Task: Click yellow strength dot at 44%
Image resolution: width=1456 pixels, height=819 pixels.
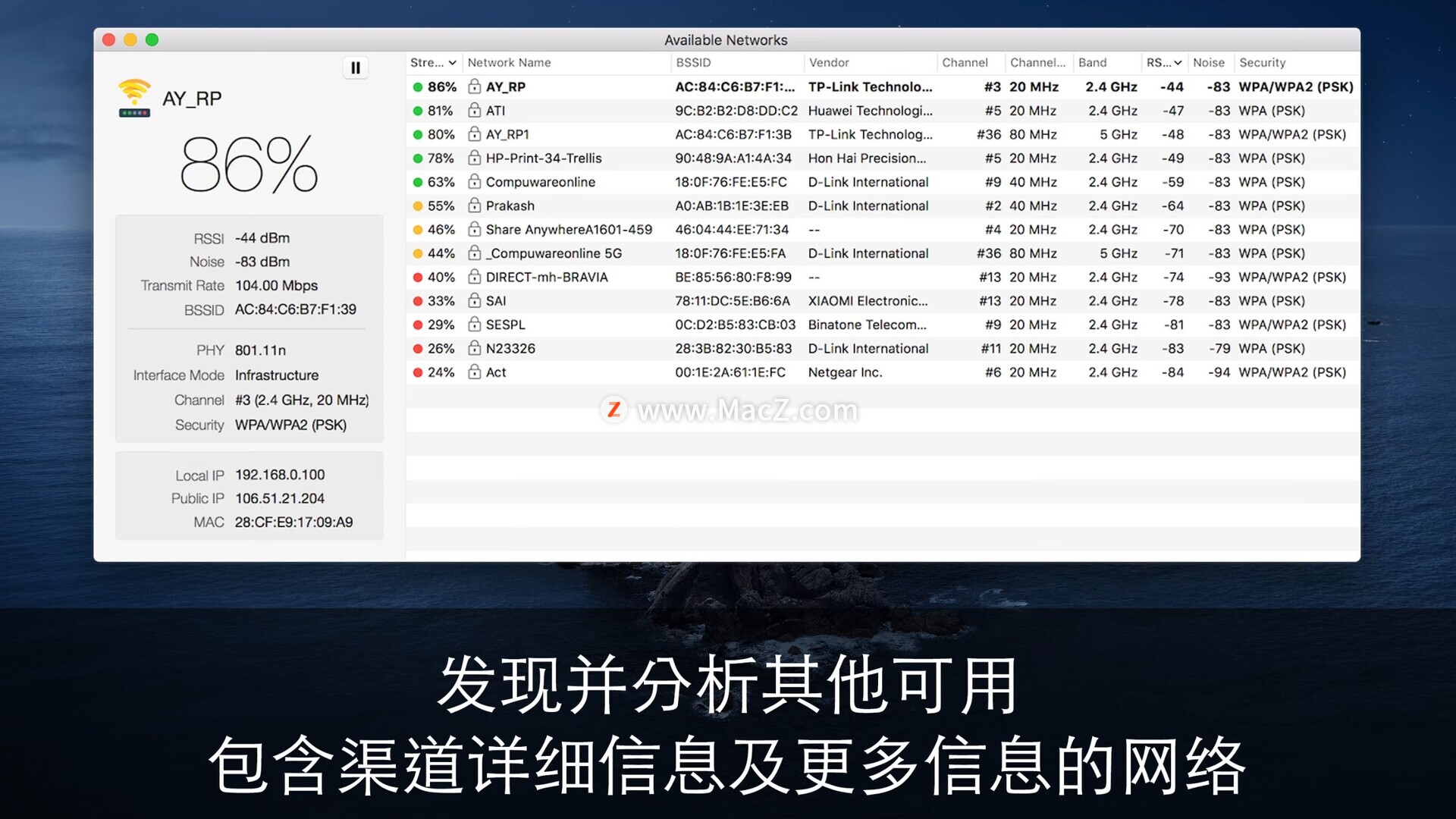Action: (418, 253)
